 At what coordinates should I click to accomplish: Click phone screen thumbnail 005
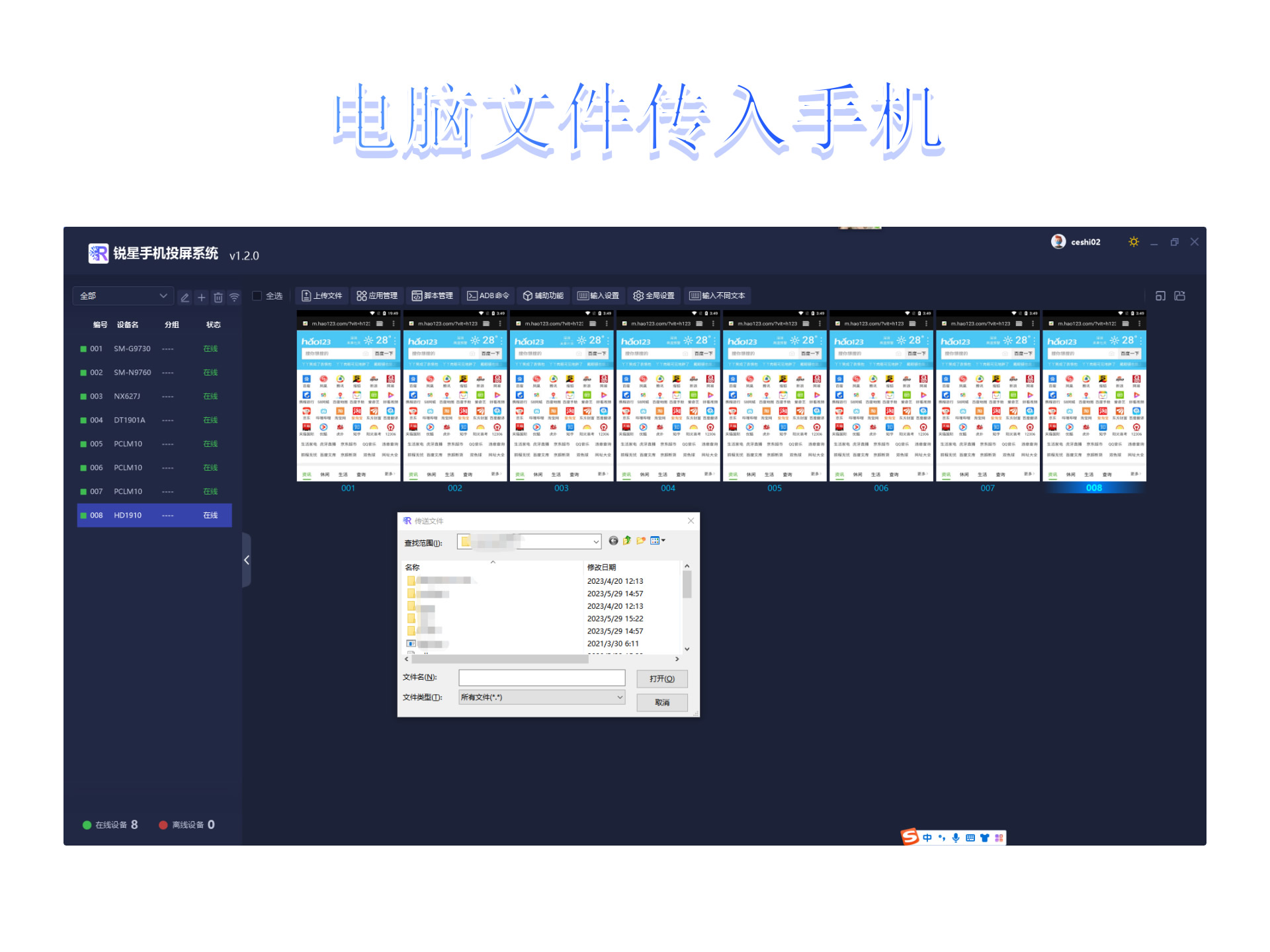pos(775,395)
